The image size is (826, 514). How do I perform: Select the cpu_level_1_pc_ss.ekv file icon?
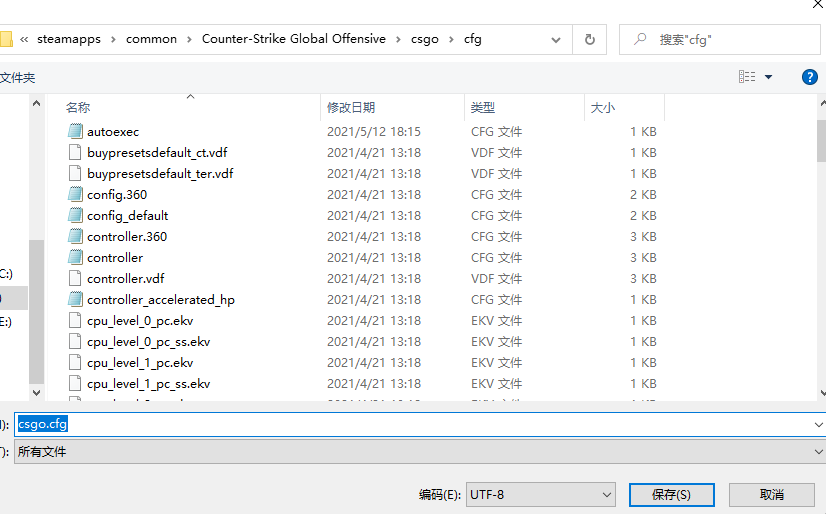tap(75, 384)
